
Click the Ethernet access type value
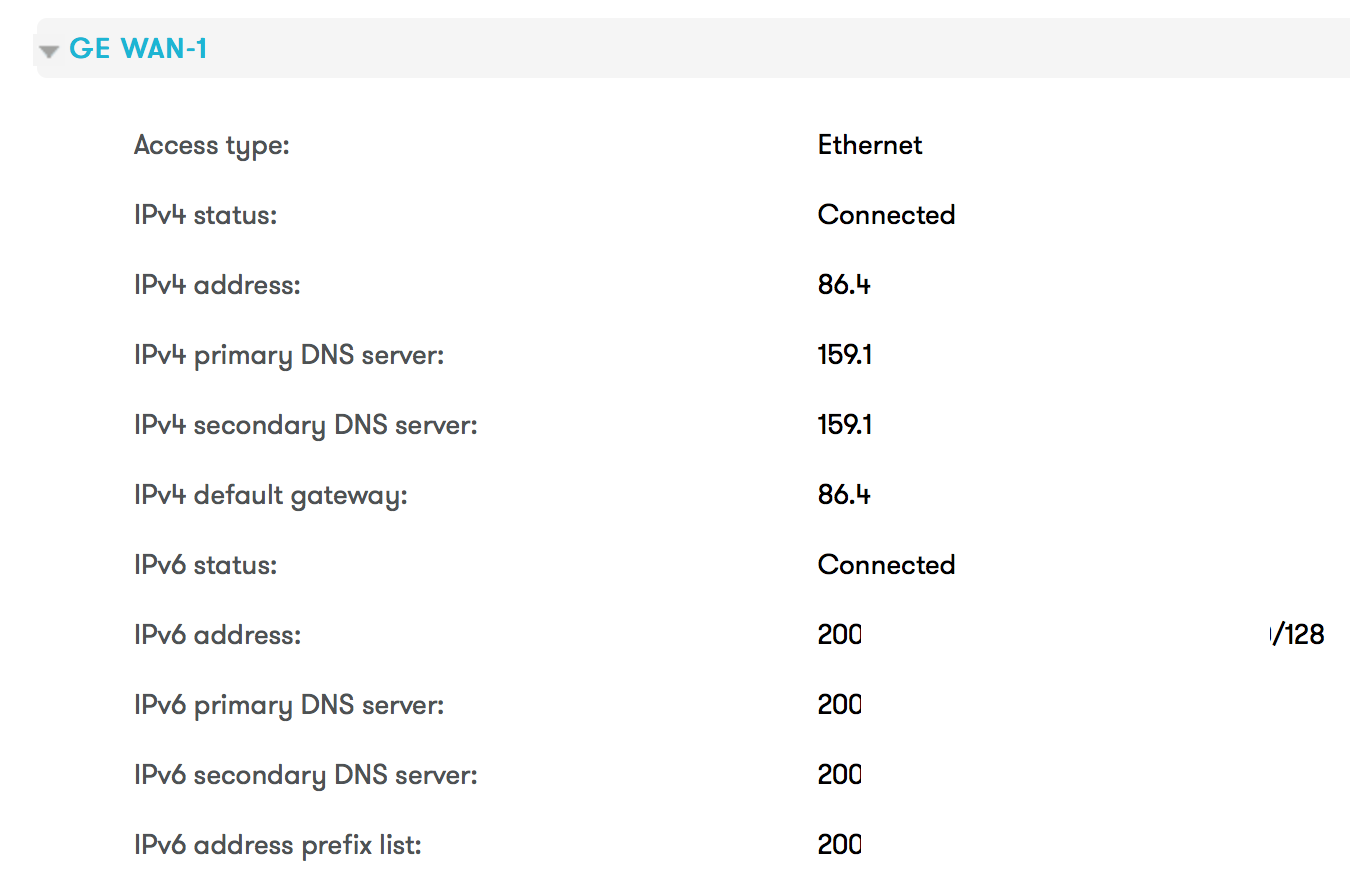pos(869,146)
